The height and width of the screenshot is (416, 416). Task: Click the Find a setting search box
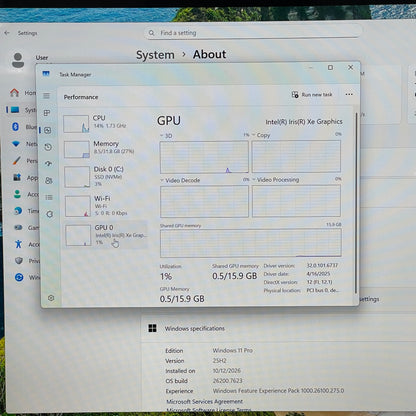point(253,33)
